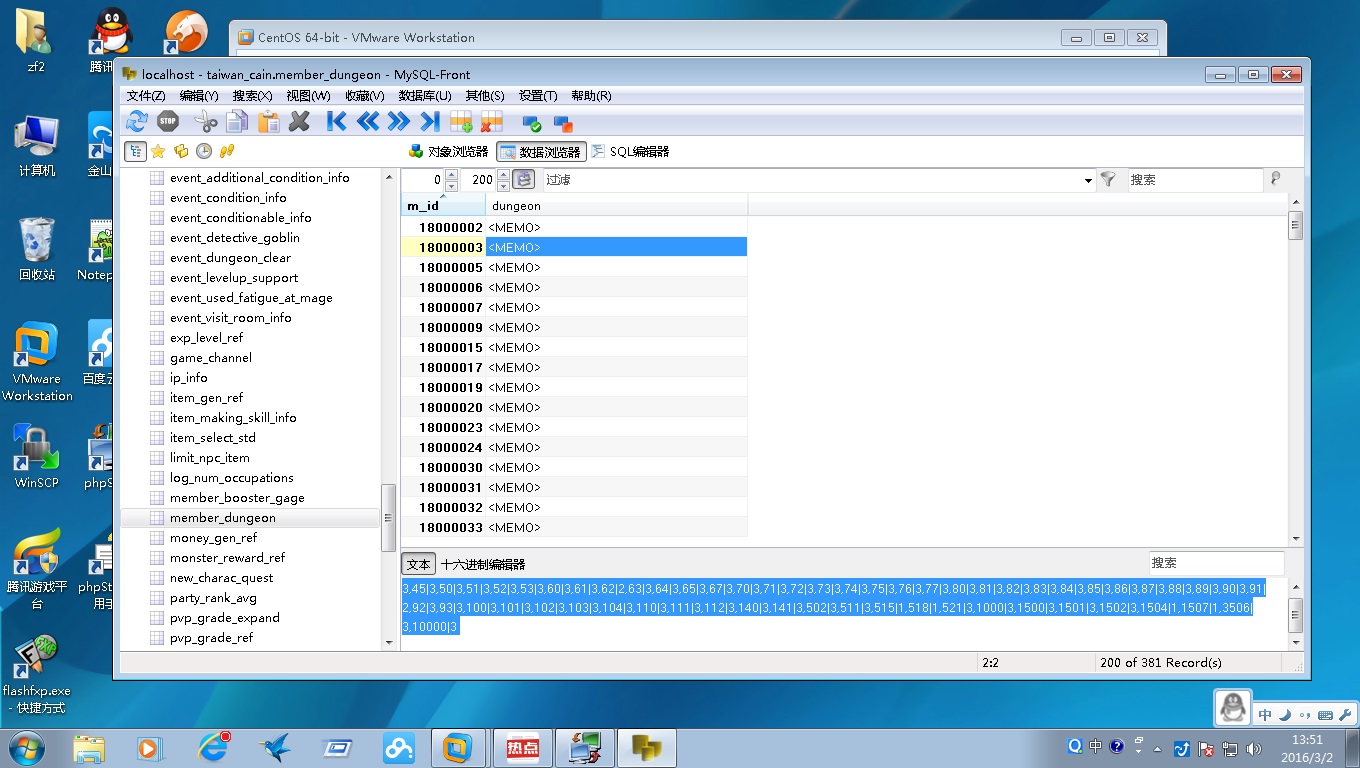
Task: Go to the previous records page
Action: pyautogui.click(x=368, y=122)
